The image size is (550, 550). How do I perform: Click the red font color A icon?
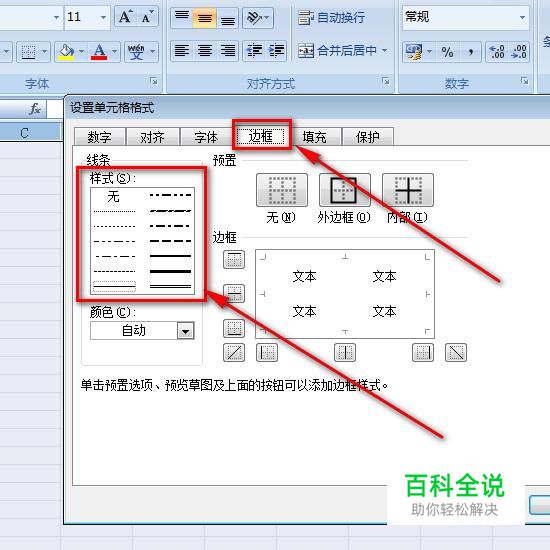99,52
